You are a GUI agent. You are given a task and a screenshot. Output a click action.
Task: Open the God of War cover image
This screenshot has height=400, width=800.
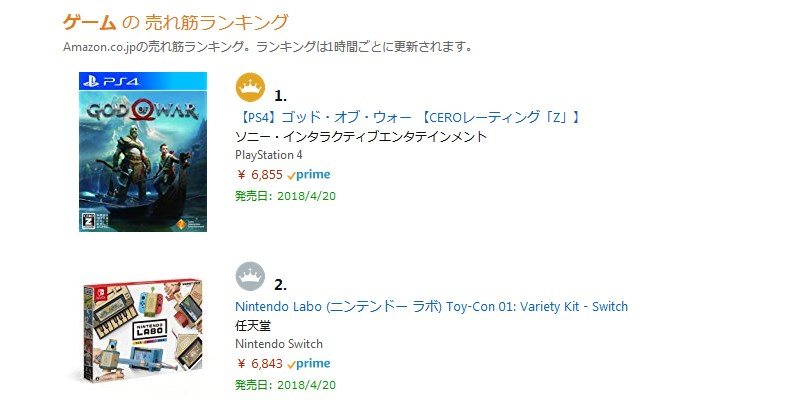143,152
